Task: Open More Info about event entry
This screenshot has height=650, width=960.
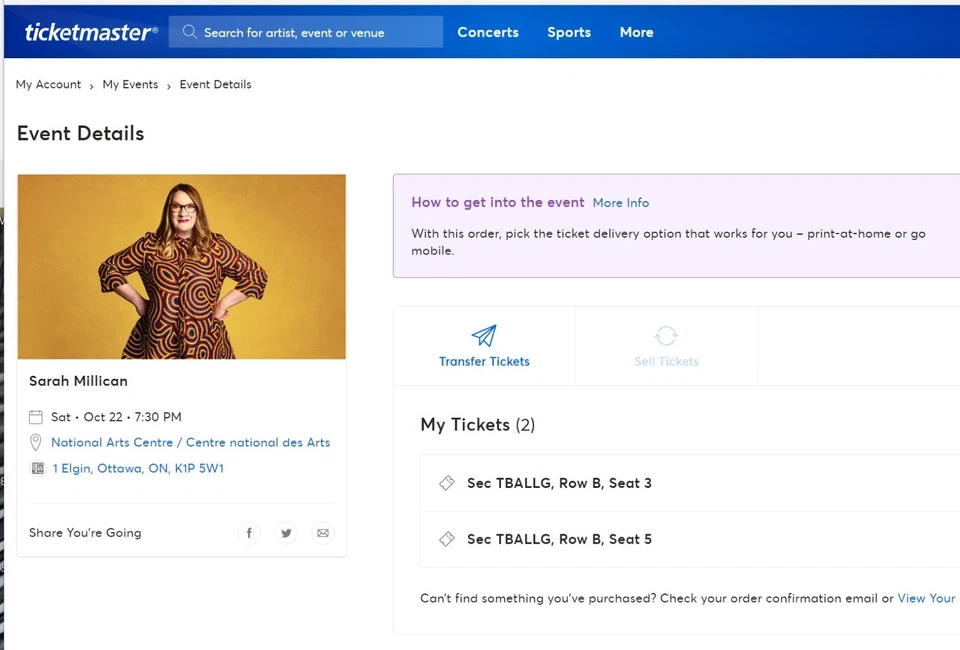Action: [620, 202]
